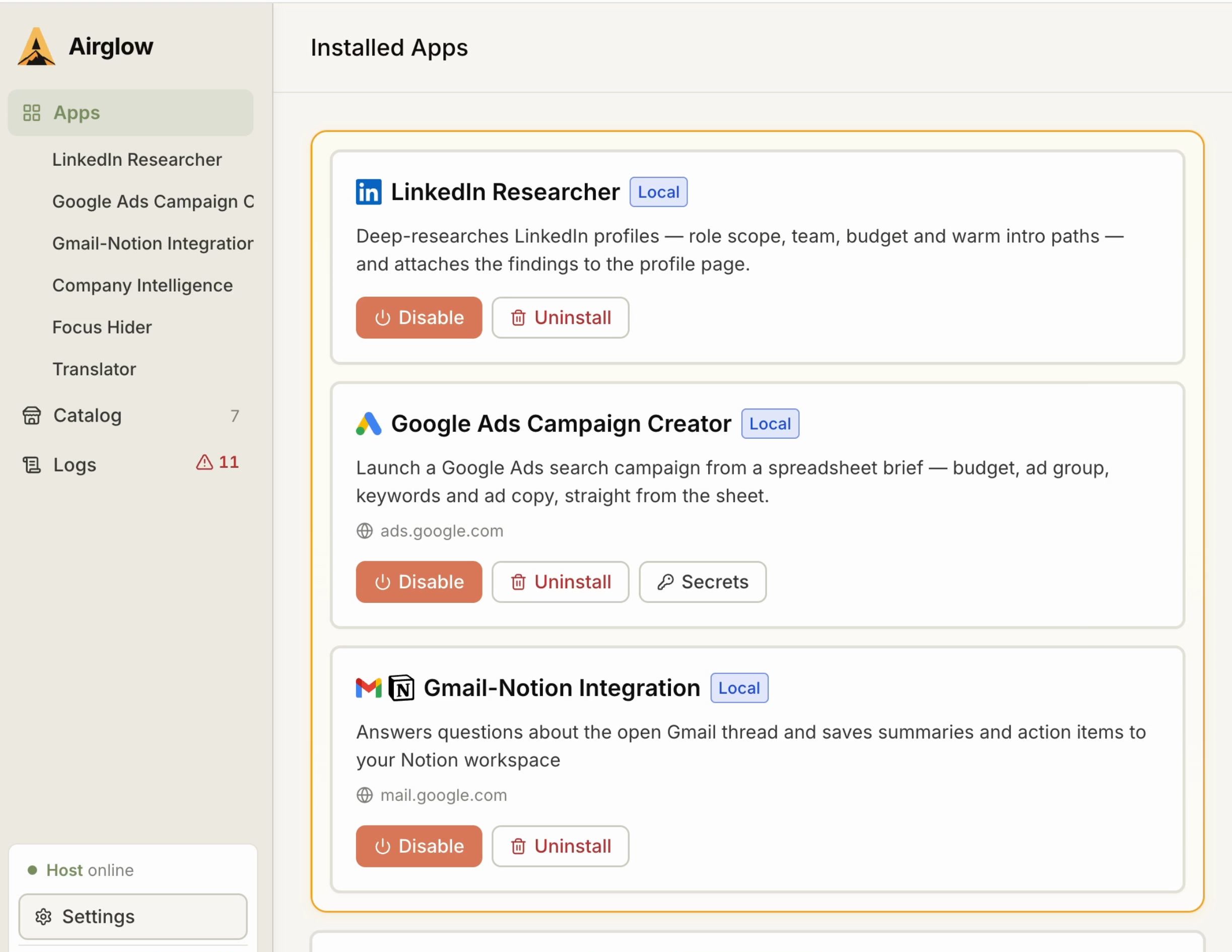Click the key icon in Secrets button
Viewport: 1232px width, 952px height.
coord(666,583)
